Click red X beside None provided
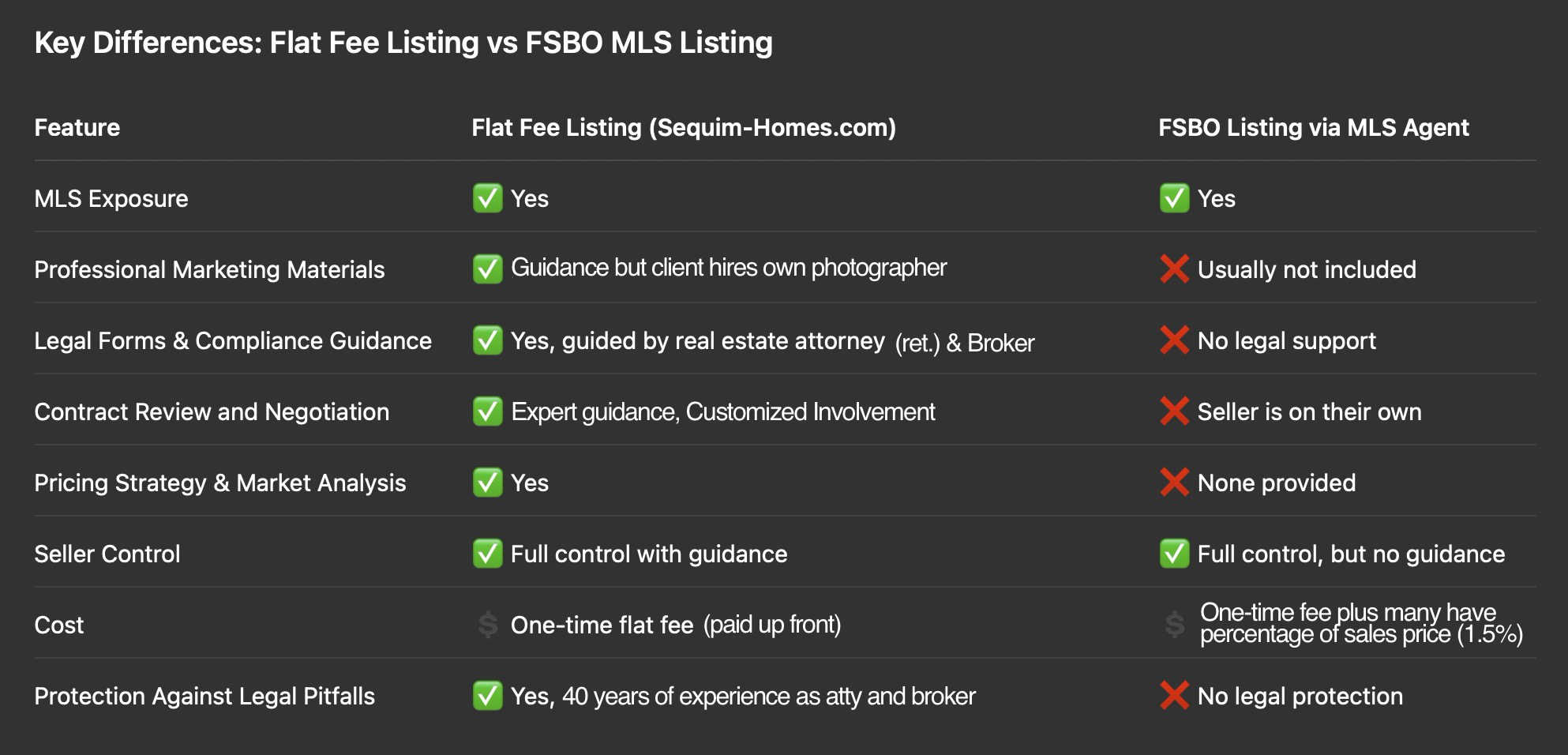1568x755 pixels. click(1174, 483)
